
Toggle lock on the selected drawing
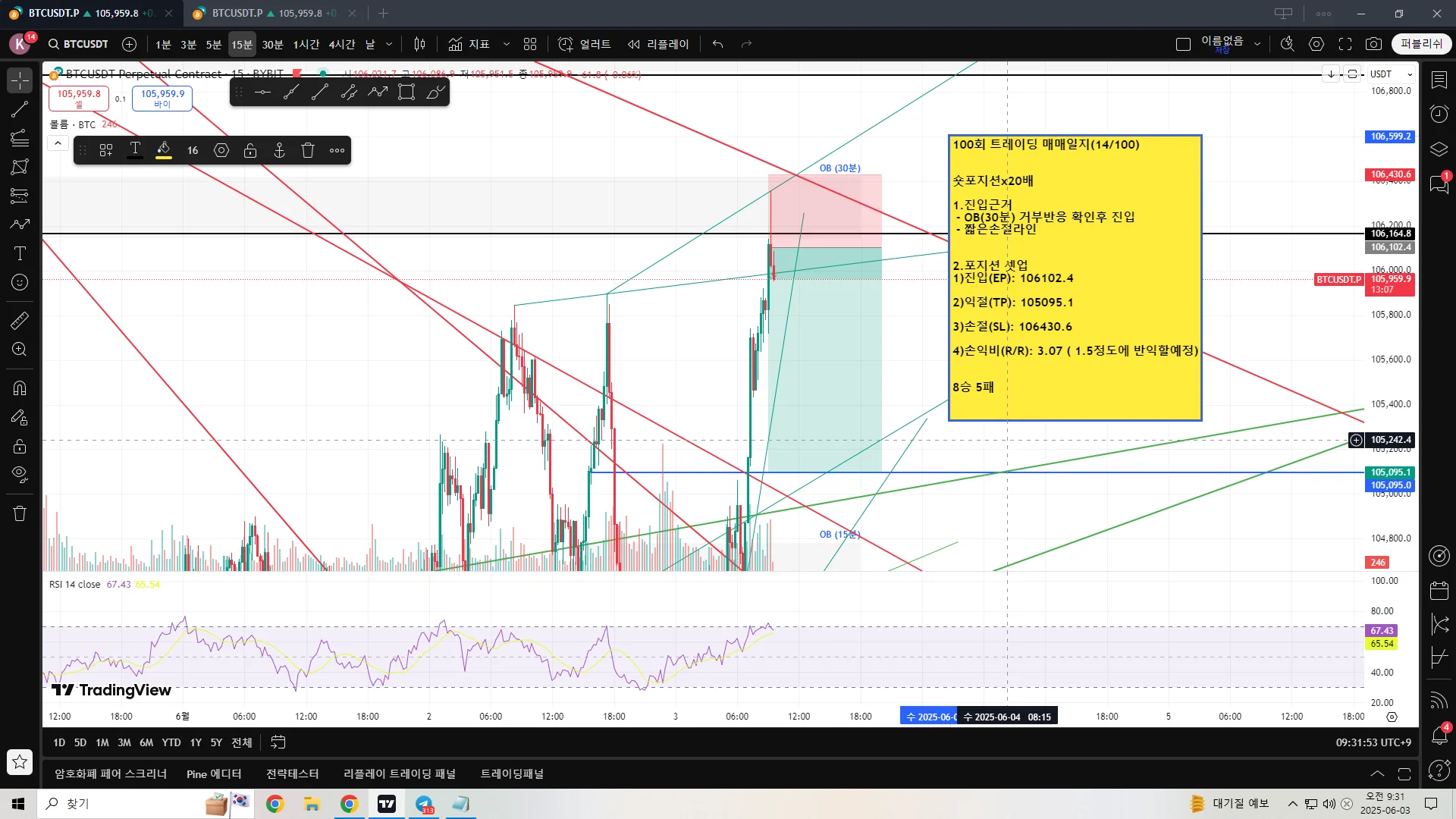click(250, 150)
